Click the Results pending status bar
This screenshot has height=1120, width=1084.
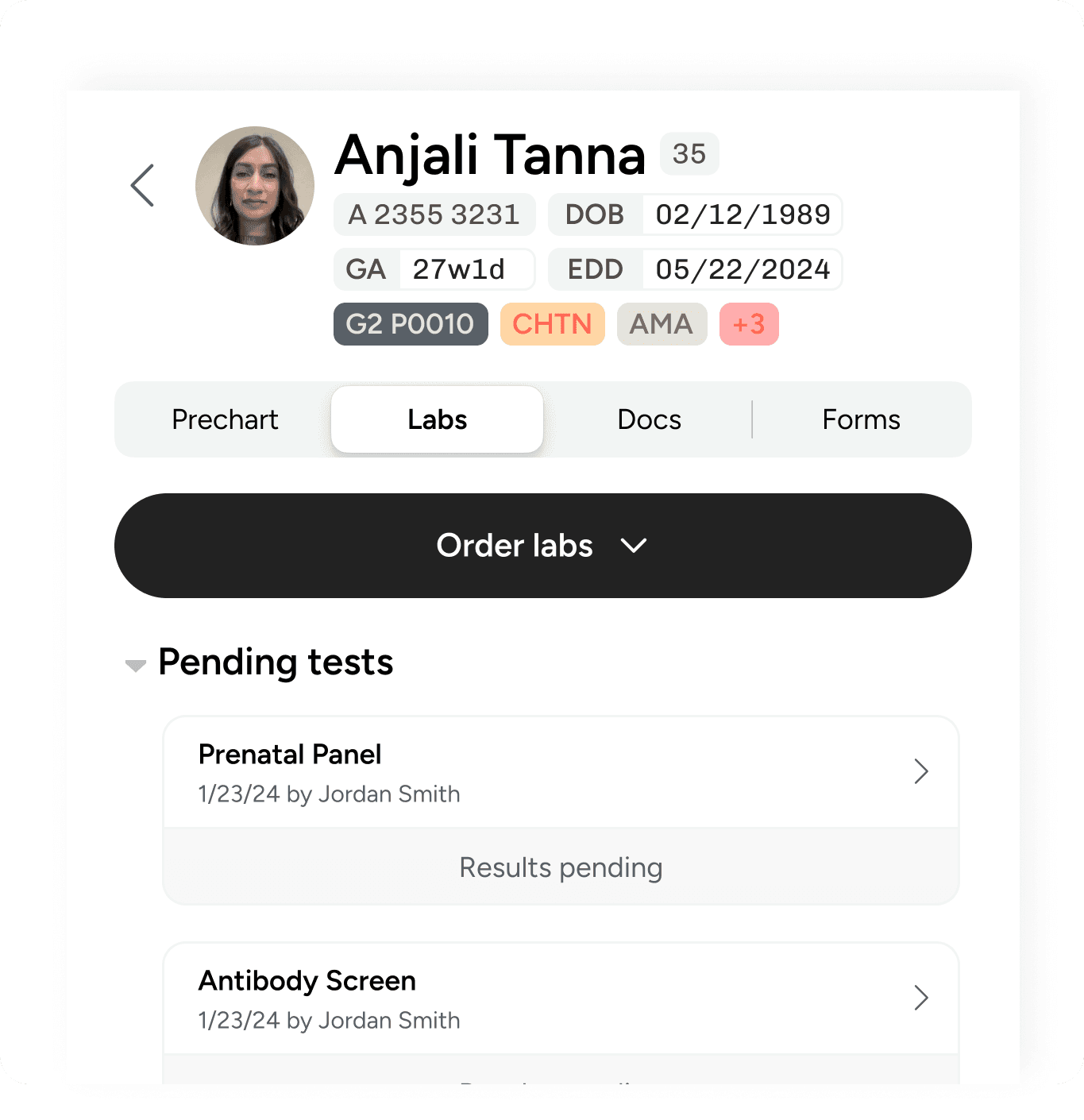tap(560, 867)
